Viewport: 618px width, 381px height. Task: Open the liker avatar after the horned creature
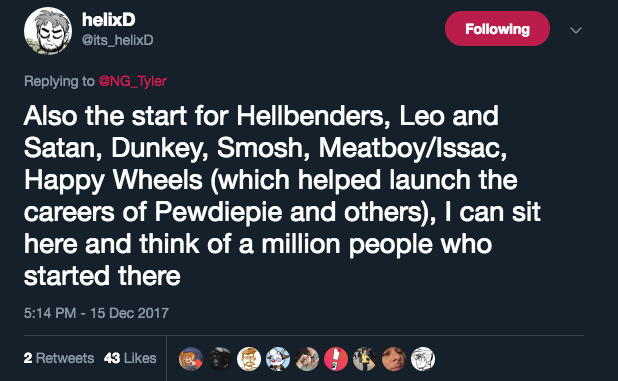[307, 359]
